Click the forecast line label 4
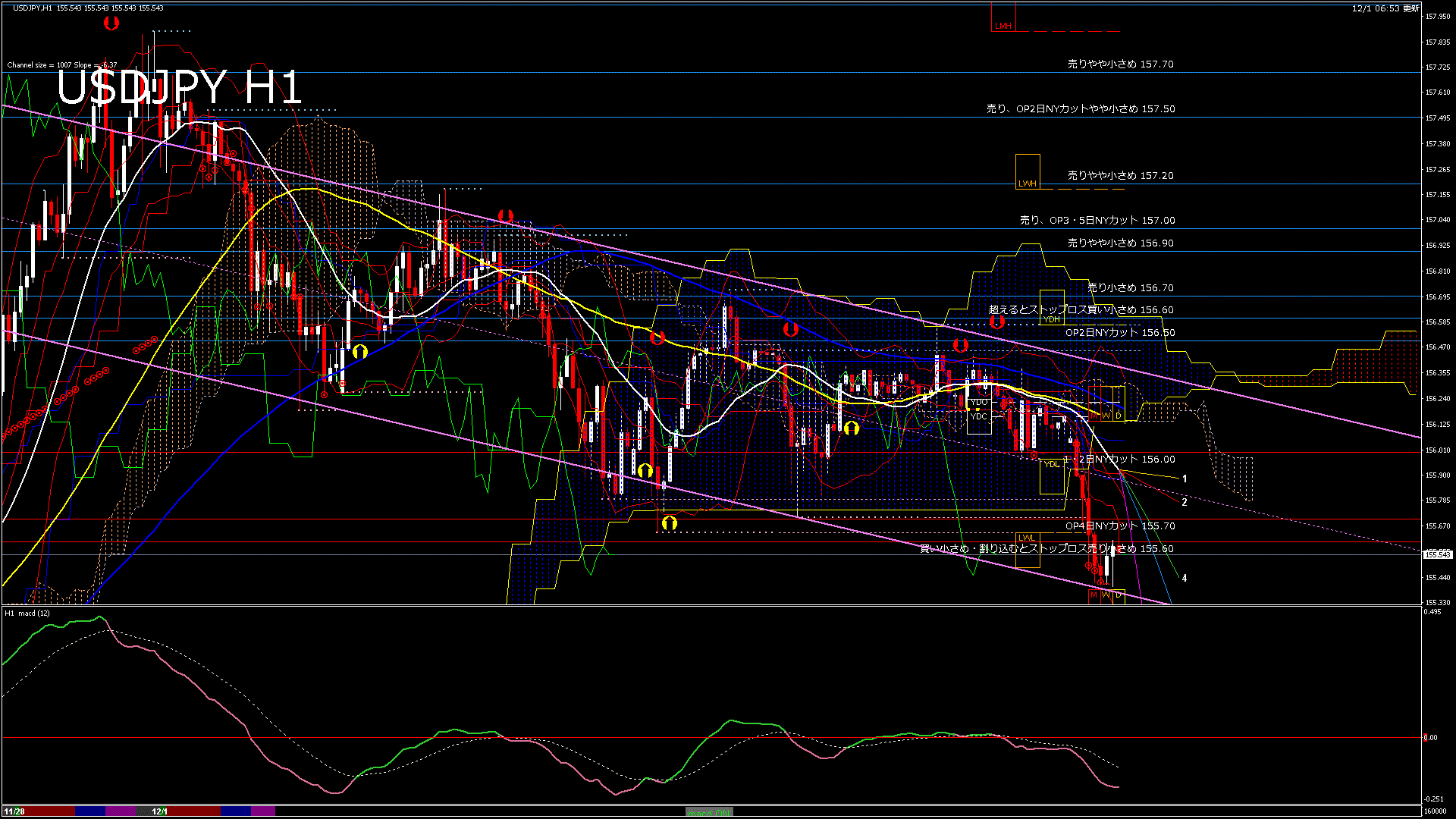Viewport: 1456px width, 819px height. (1185, 579)
